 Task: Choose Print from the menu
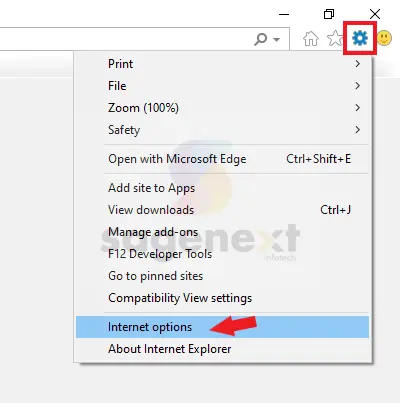(222, 63)
